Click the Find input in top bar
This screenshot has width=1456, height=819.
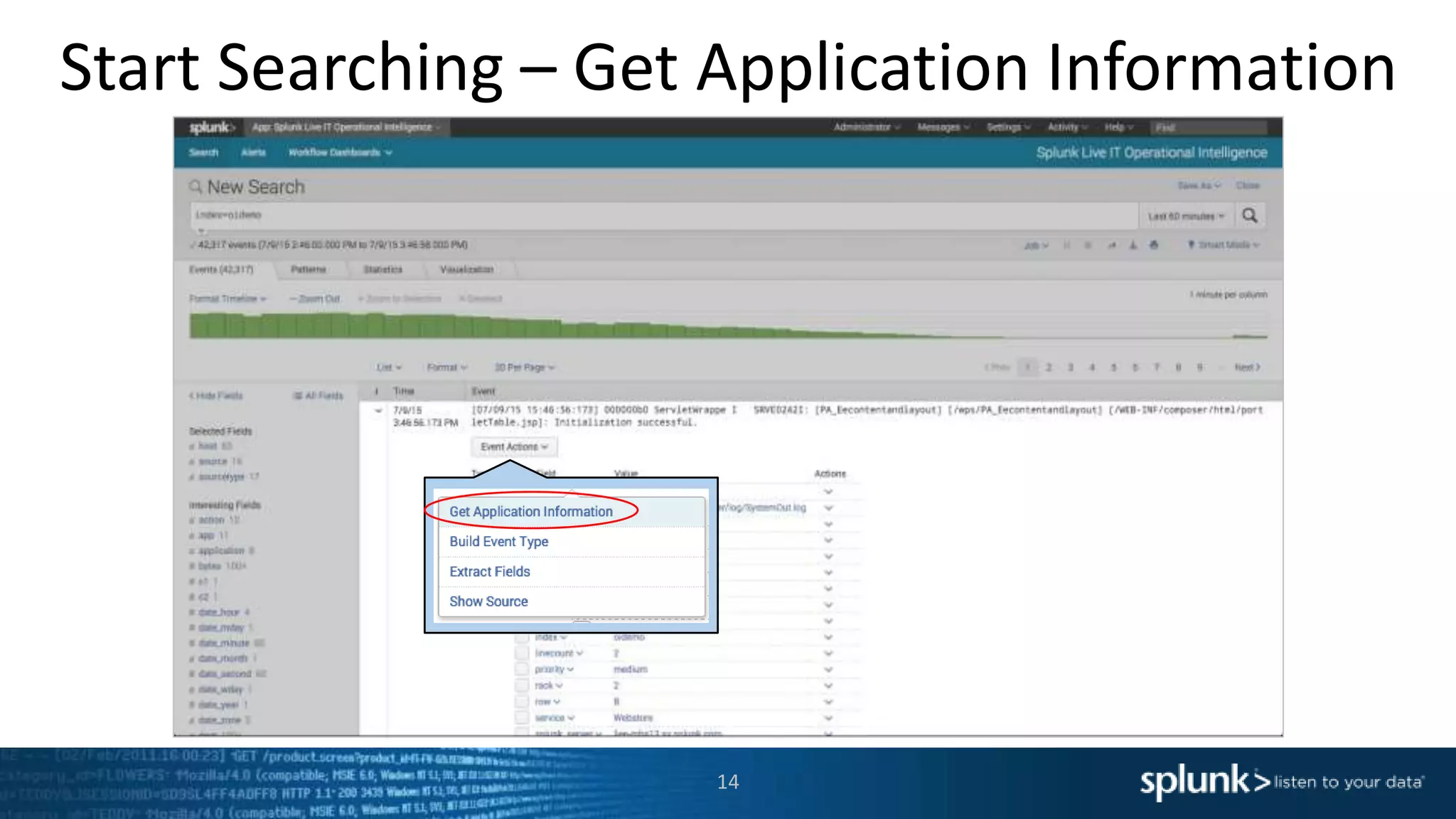[1209, 128]
